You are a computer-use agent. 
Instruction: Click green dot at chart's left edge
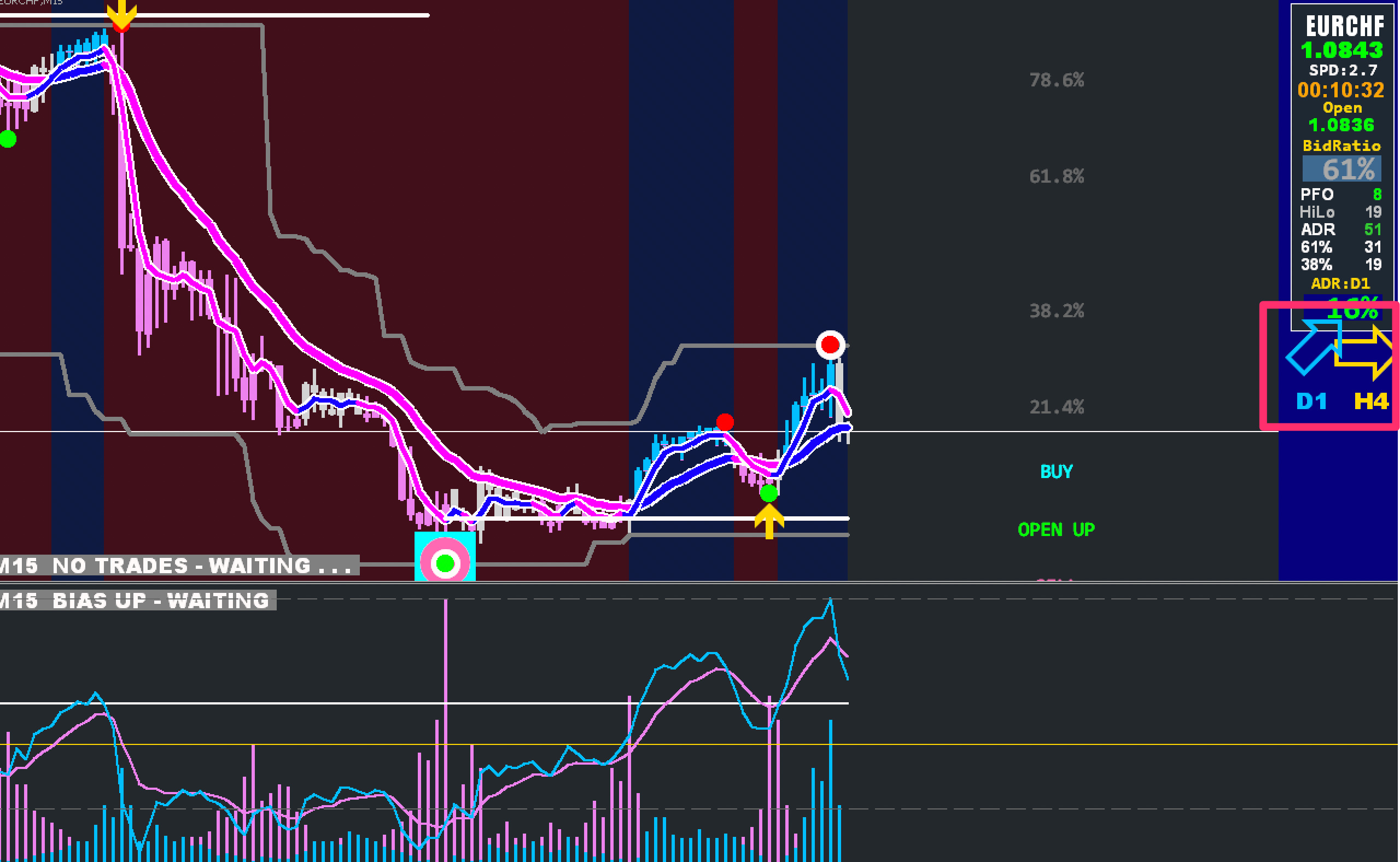pyautogui.click(x=8, y=138)
